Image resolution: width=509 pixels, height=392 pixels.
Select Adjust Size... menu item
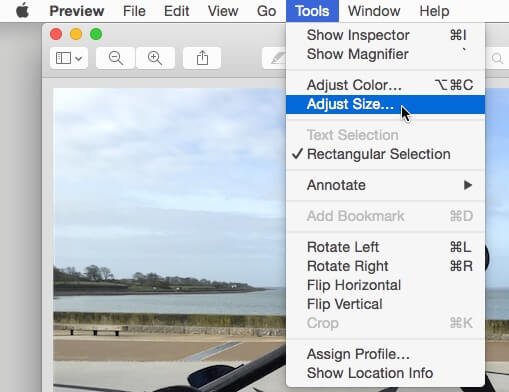(385, 104)
